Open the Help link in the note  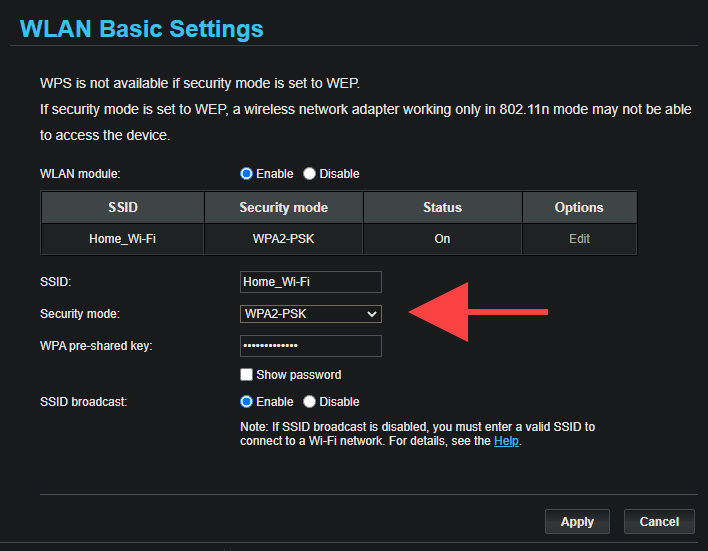pyautogui.click(x=506, y=441)
